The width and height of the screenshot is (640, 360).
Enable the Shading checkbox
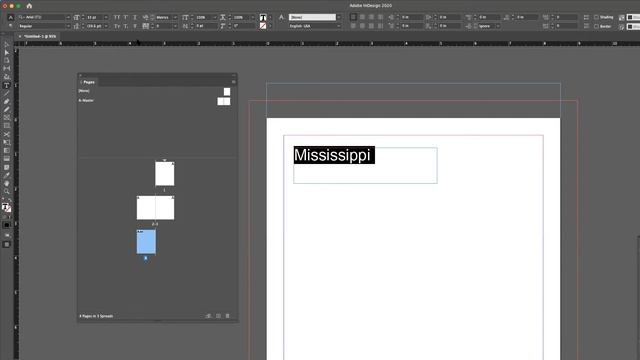596,17
